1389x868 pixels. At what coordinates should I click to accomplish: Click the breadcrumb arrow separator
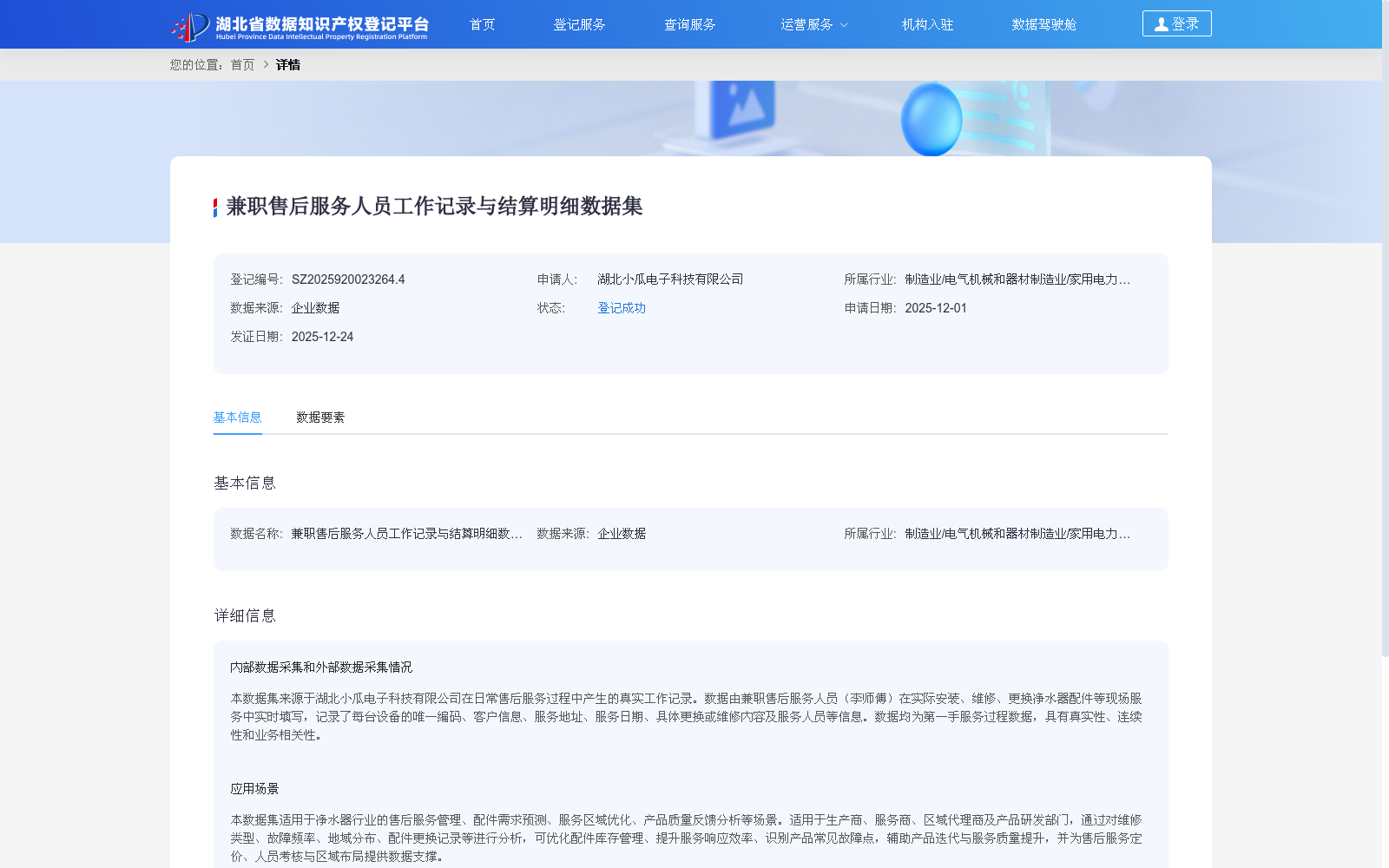(266, 64)
